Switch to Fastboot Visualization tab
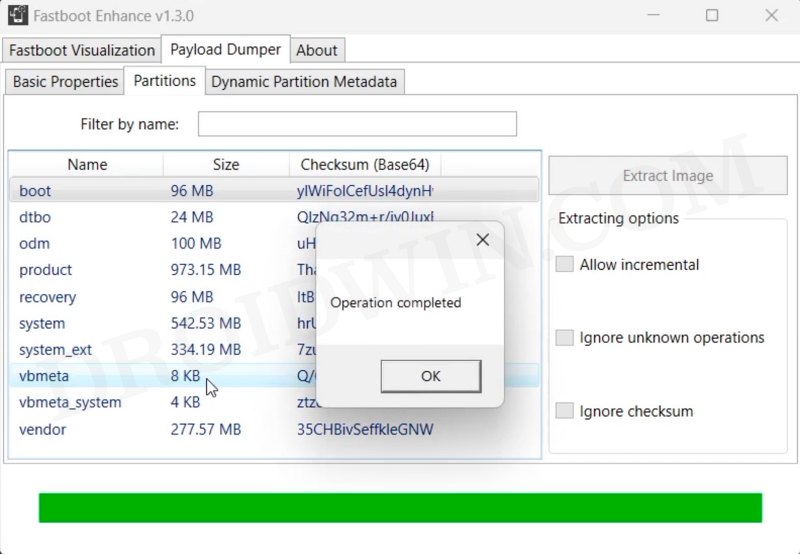Image resolution: width=800 pixels, height=554 pixels. 82,51
